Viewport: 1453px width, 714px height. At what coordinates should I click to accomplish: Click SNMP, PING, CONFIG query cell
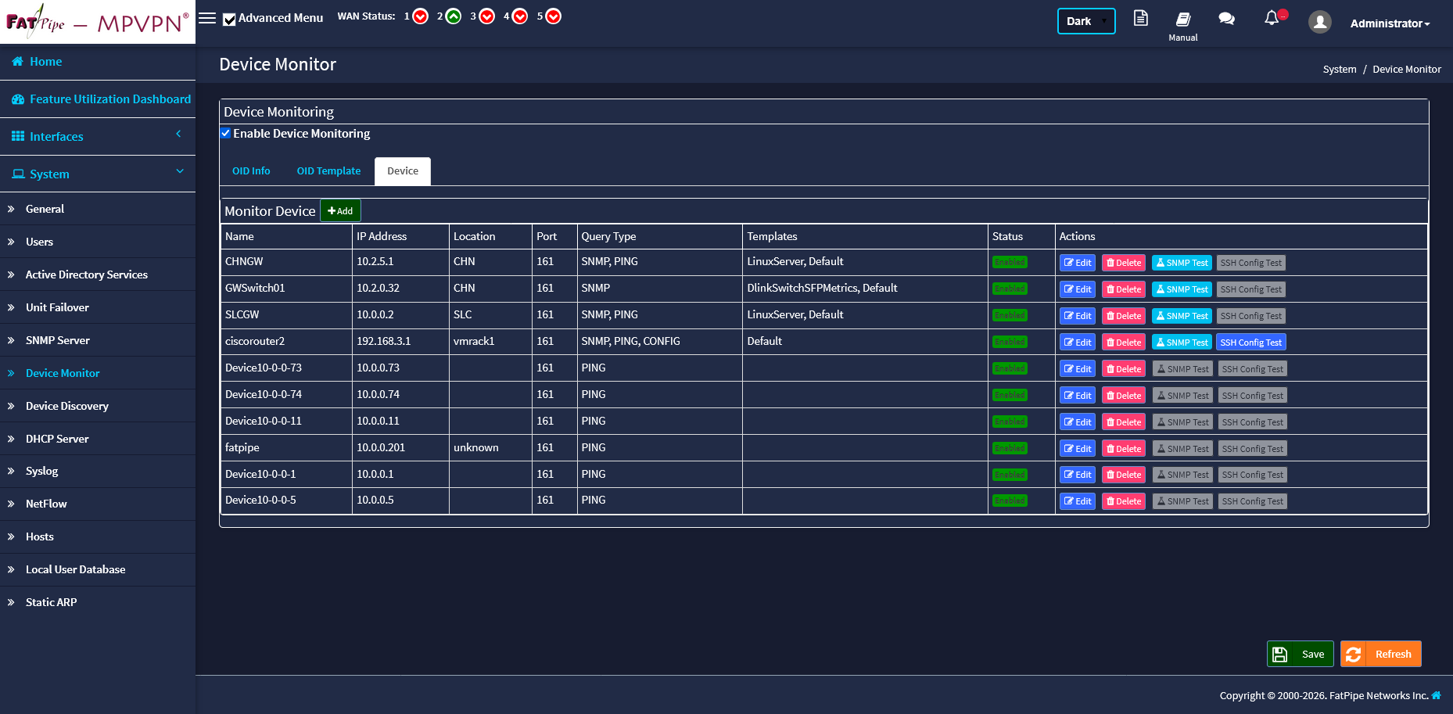click(660, 341)
